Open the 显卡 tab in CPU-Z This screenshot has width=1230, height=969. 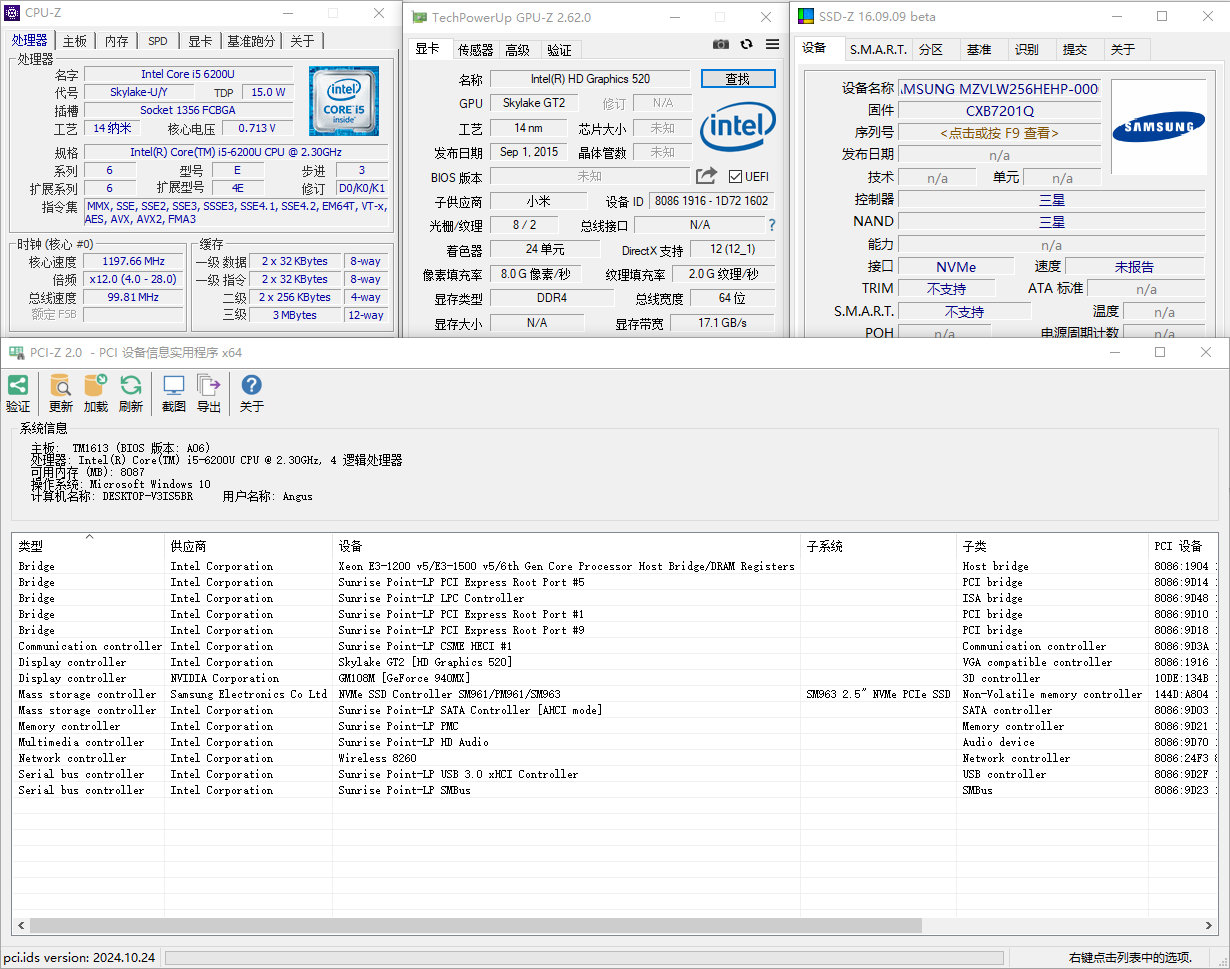point(200,41)
